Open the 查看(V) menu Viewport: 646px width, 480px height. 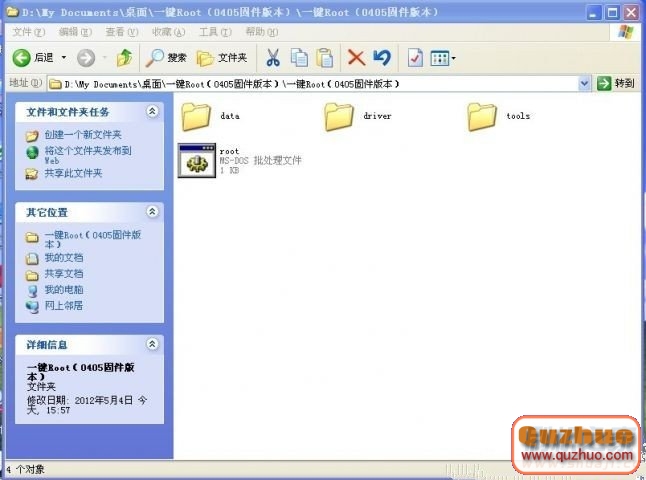(x=122, y=32)
